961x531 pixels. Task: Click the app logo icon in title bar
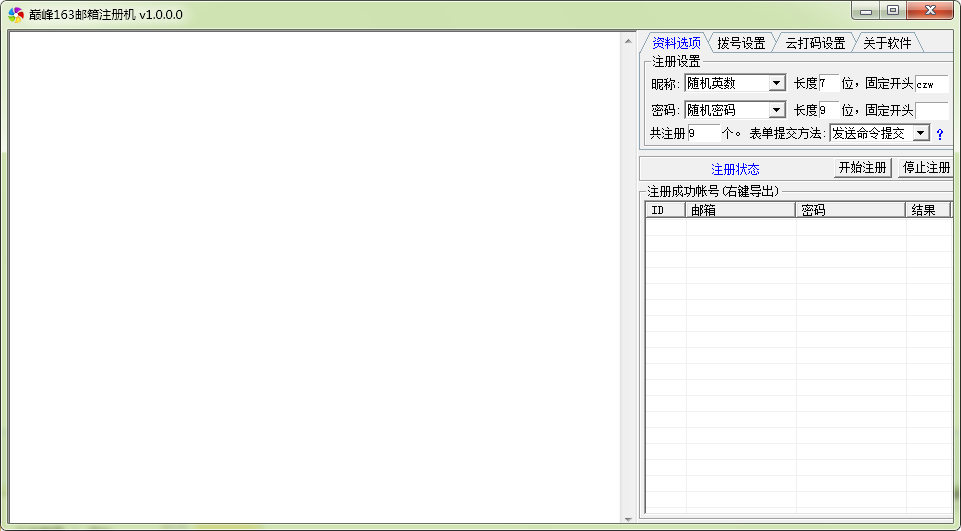(16, 15)
